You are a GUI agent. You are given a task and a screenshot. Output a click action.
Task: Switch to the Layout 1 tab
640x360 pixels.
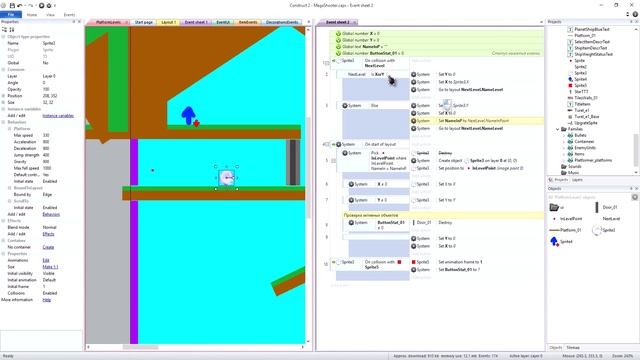pos(168,22)
